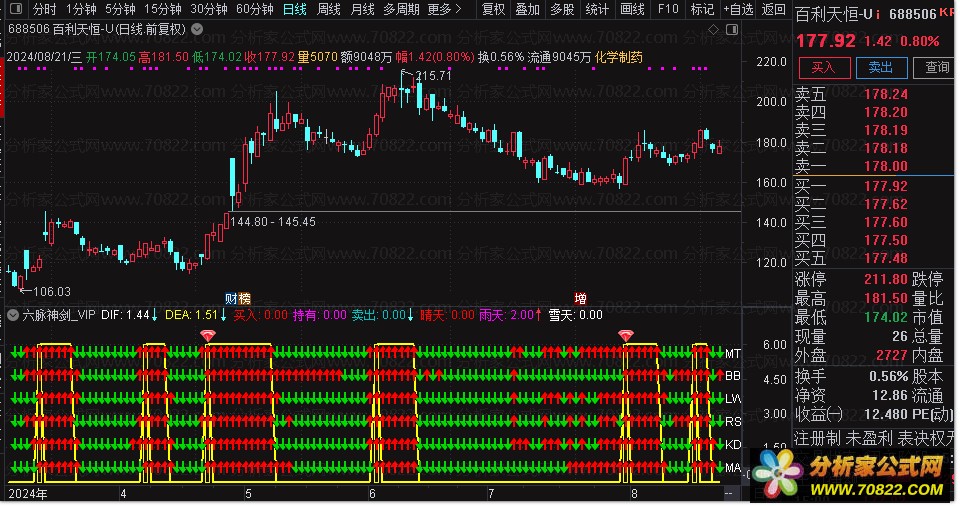Click the 144.80 - 145.45 gap label

tap(273, 222)
